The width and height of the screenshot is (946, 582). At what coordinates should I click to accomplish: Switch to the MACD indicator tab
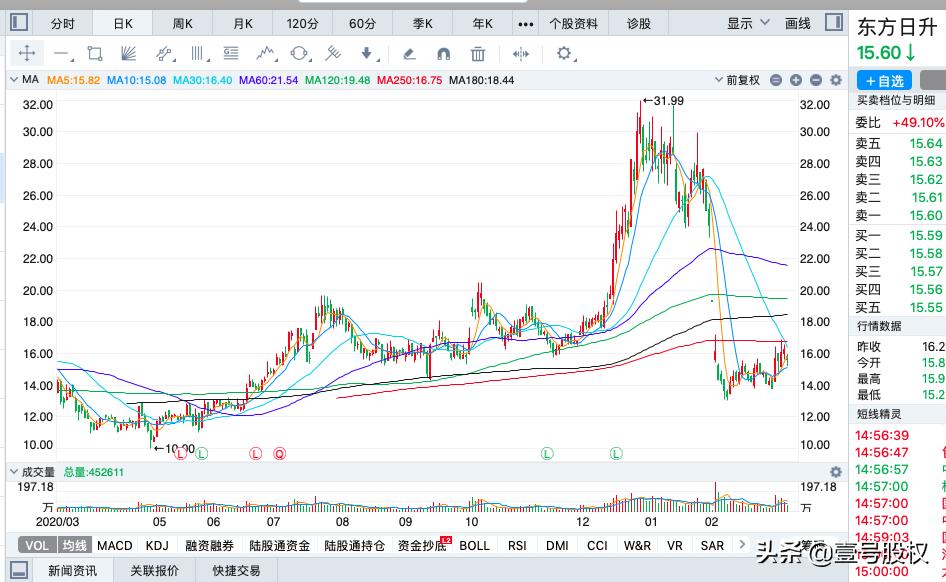click(114, 545)
